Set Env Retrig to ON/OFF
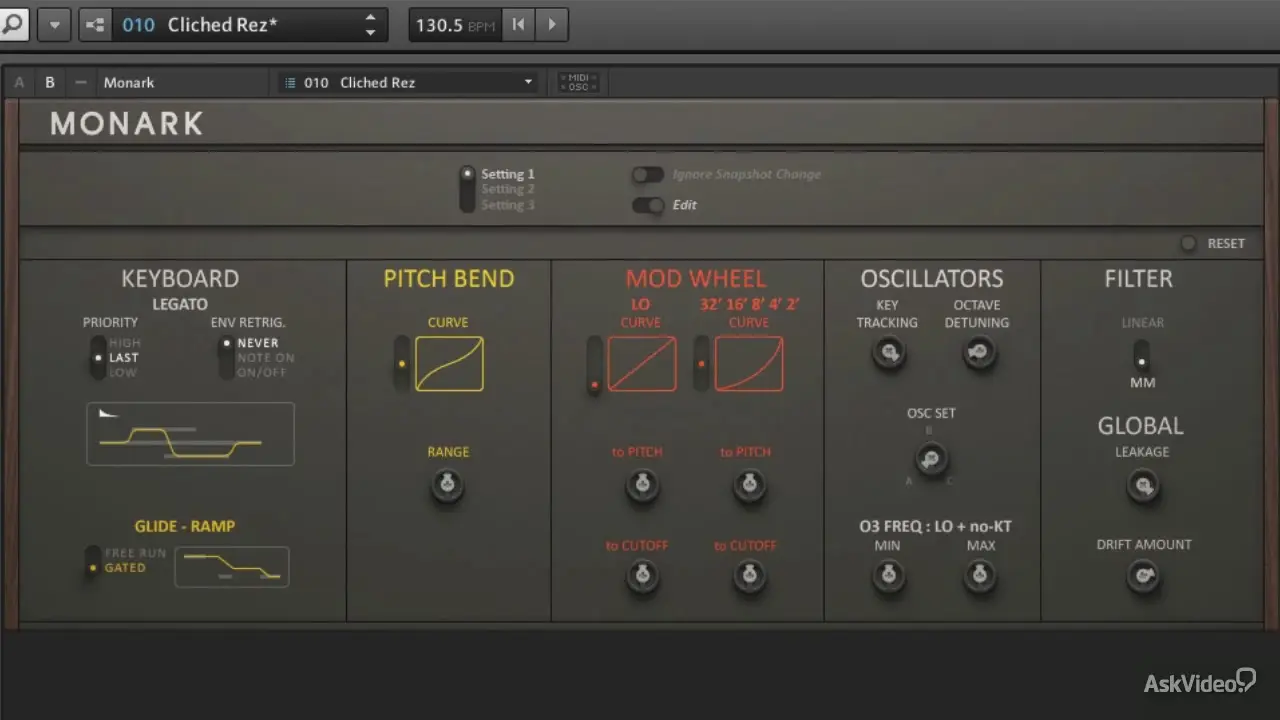 point(262,373)
